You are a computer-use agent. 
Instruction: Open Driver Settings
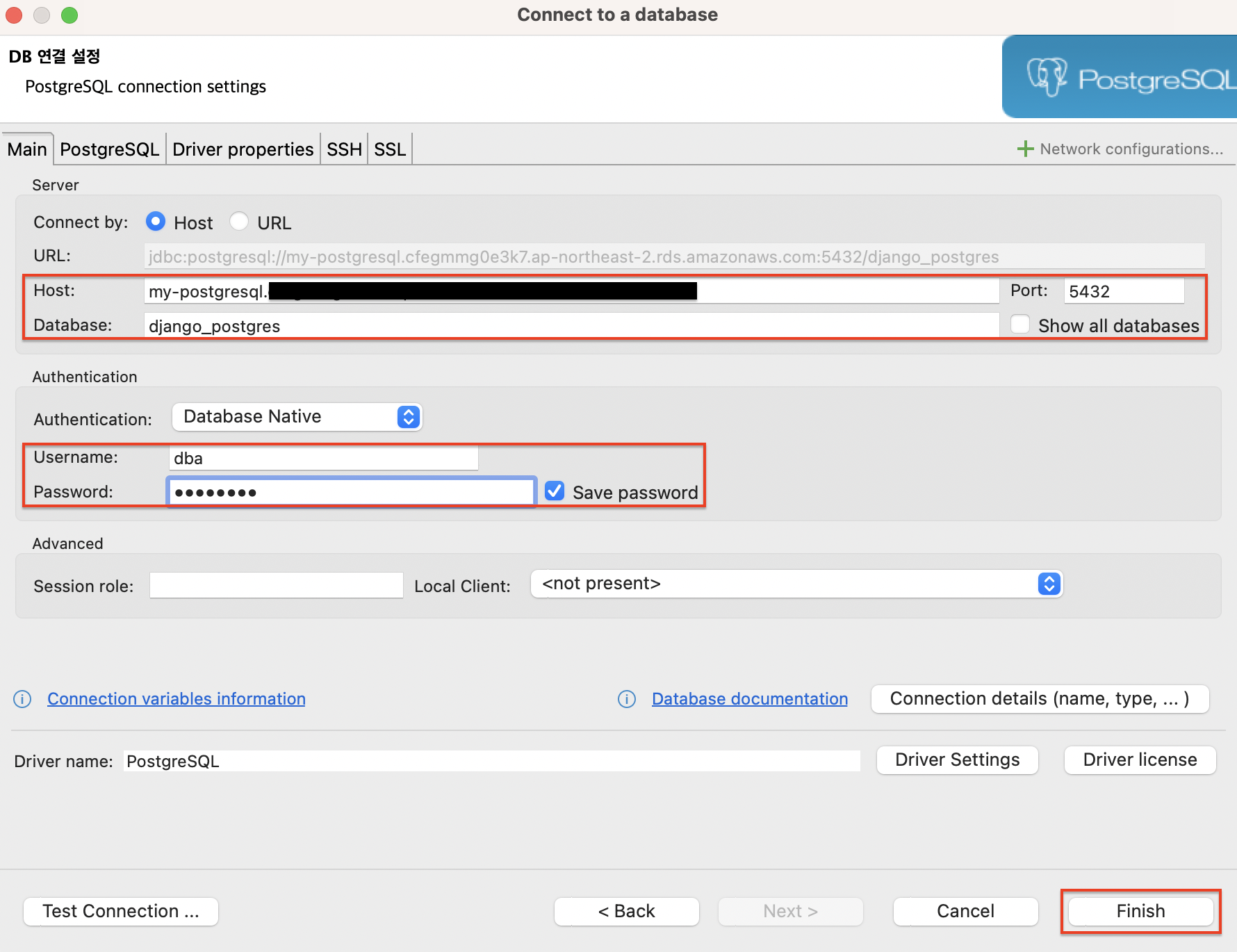[958, 760]
